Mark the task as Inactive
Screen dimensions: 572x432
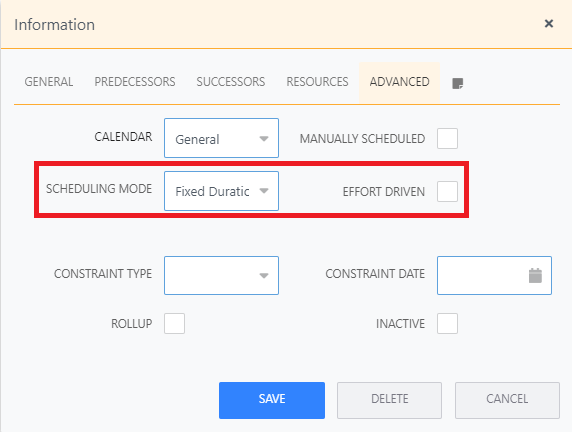[447, 323]
